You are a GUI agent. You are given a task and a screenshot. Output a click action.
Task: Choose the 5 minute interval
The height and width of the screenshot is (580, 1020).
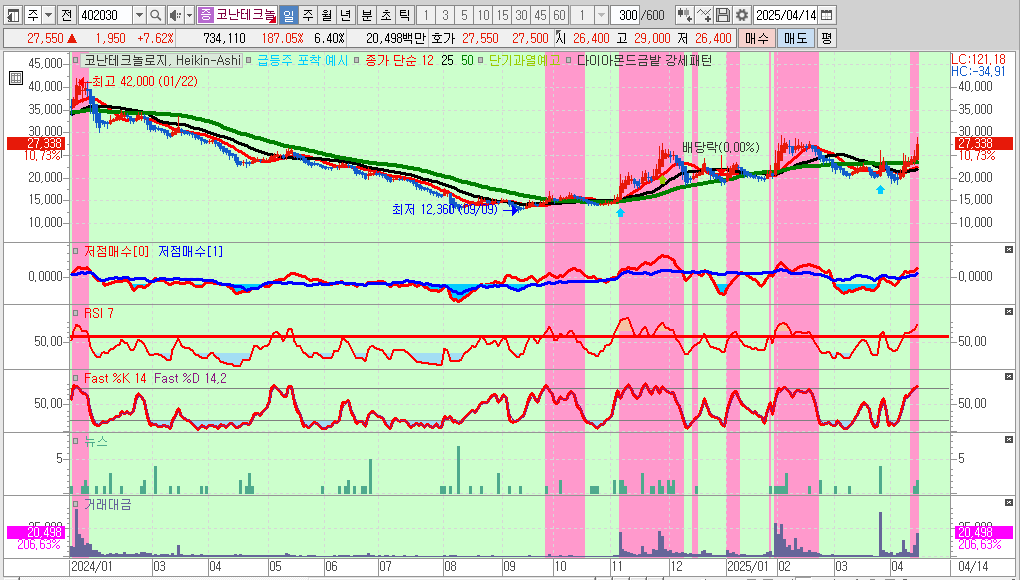(464, 15)
